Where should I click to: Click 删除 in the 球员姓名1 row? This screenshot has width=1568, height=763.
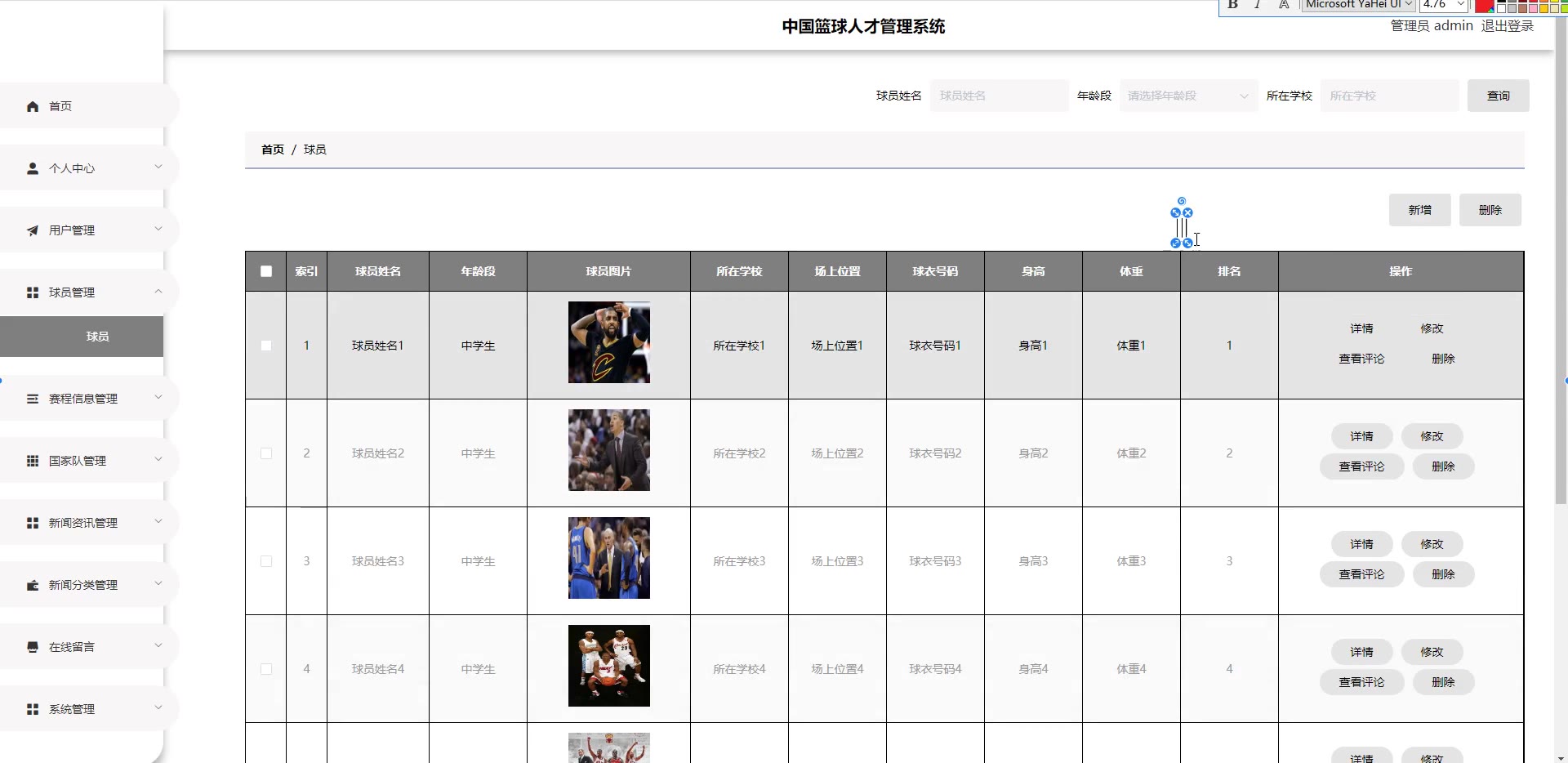[x=1443, y=359]
